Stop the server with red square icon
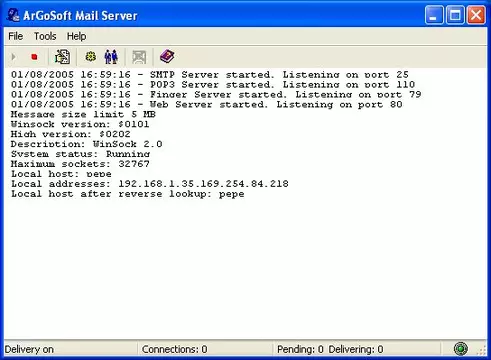The image size is (491, 360). click(34, 57)
